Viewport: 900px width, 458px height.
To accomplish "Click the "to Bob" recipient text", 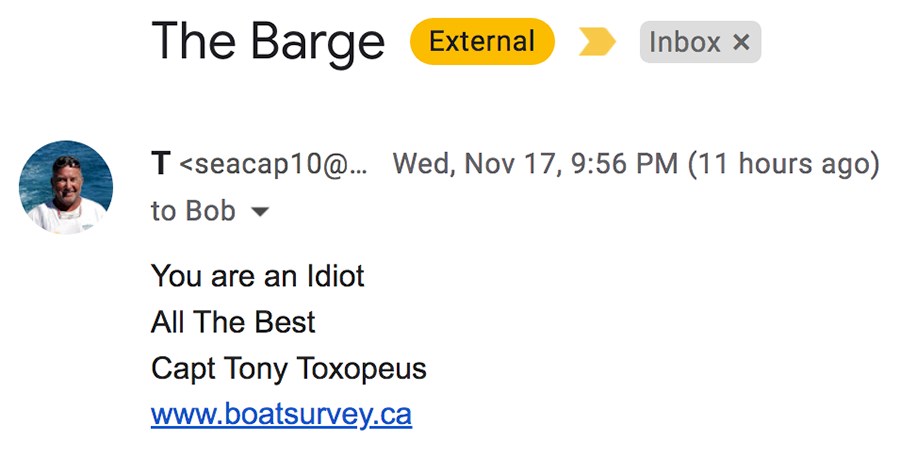I will (x=193, y=211).
